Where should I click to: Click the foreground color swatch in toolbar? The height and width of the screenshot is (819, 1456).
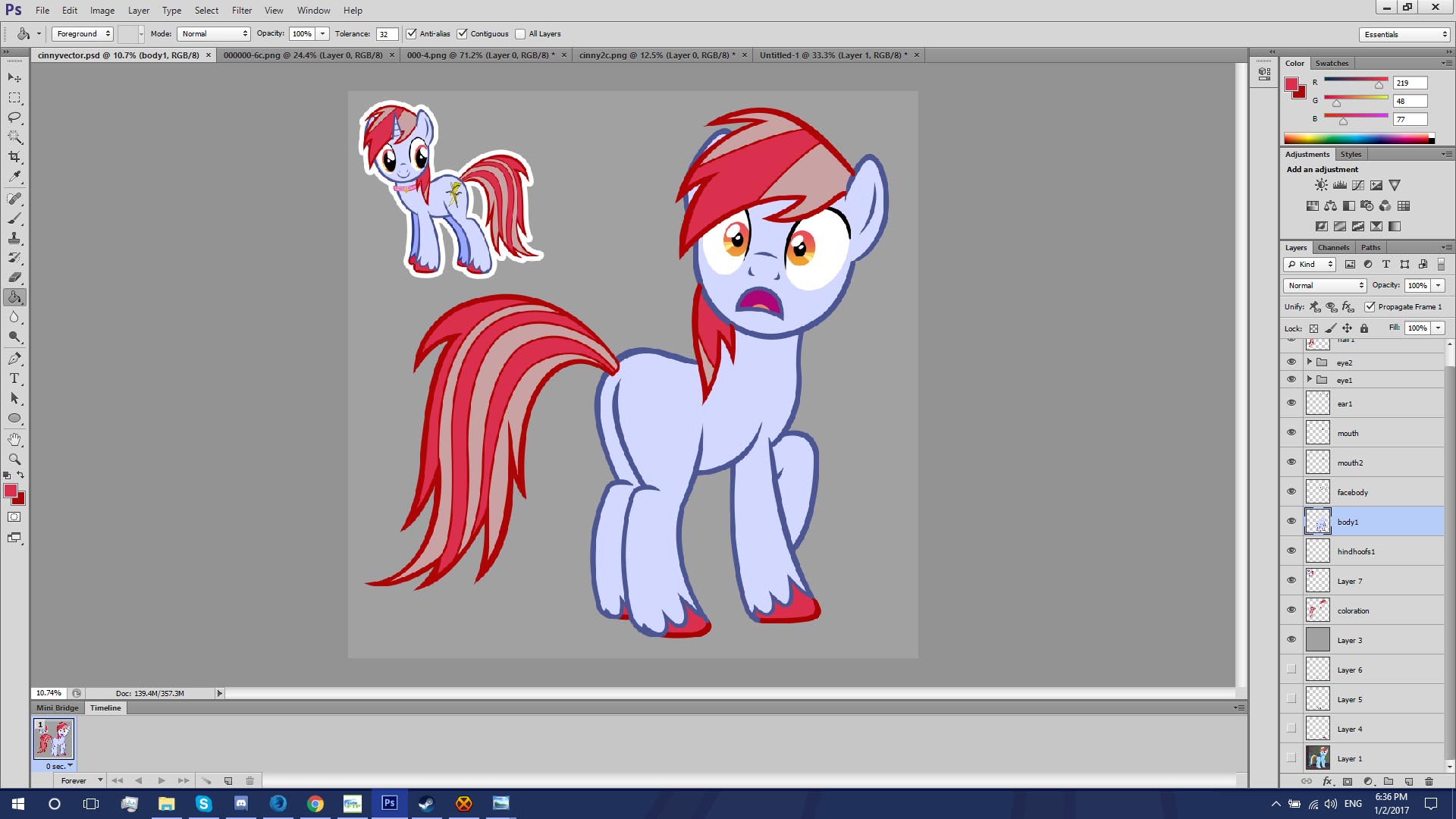(x=11, y=491)
